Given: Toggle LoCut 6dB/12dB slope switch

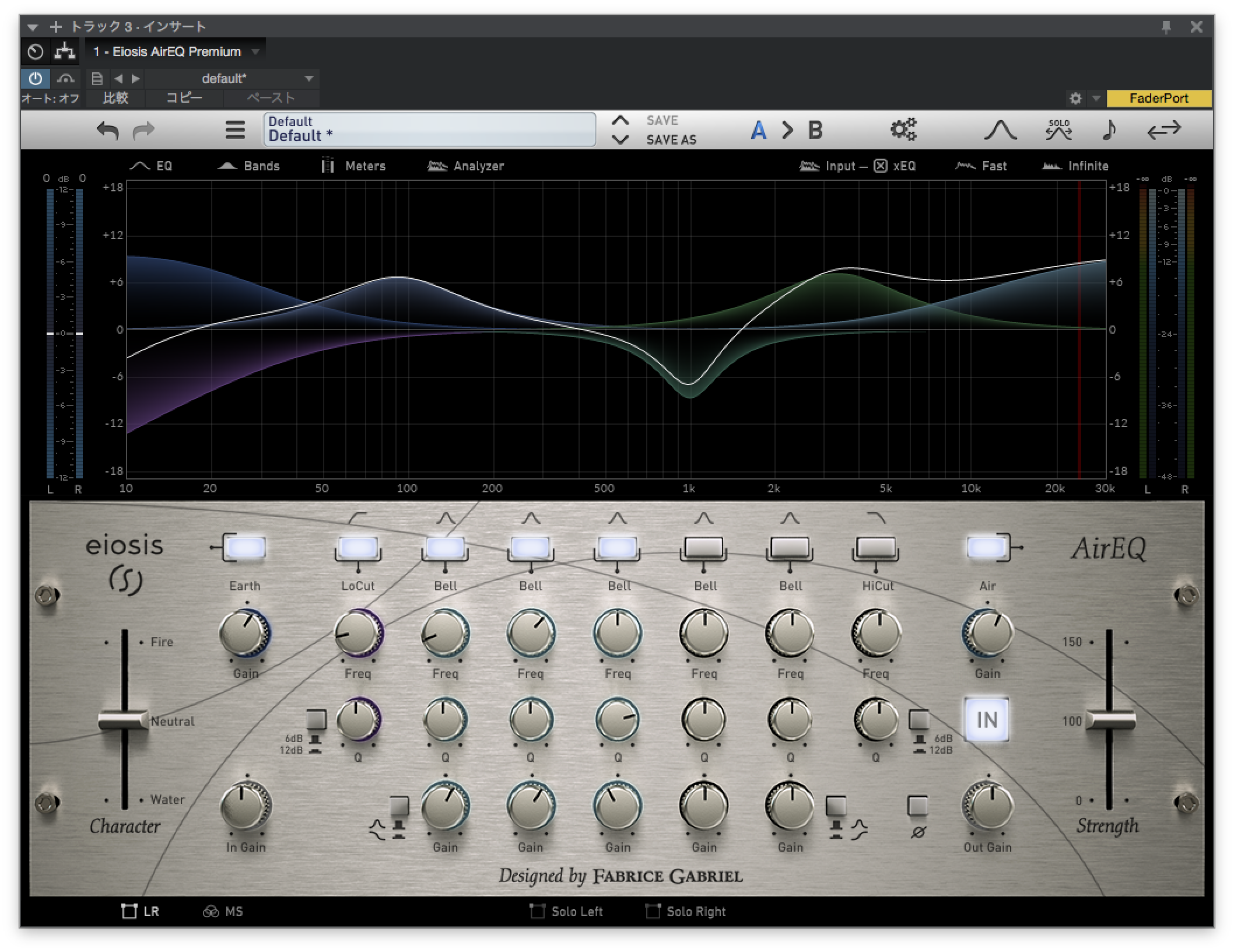Looking at the screenshot, I should pyautogui.click(x=315, y=719).
